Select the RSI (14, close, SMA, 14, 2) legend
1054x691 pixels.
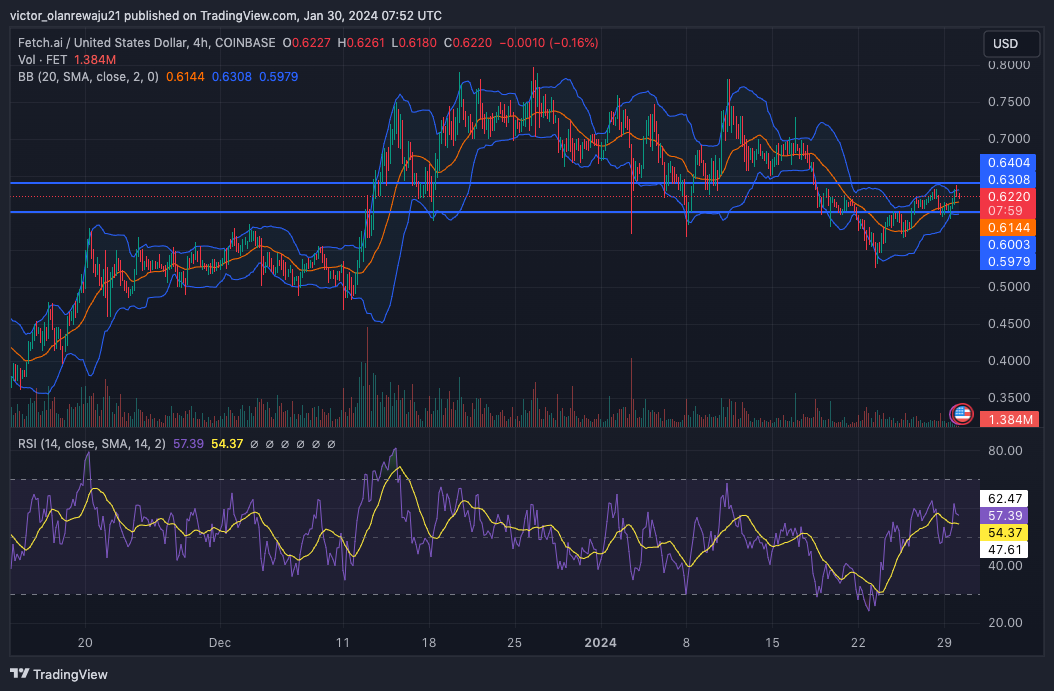click(x=91, y=444)
